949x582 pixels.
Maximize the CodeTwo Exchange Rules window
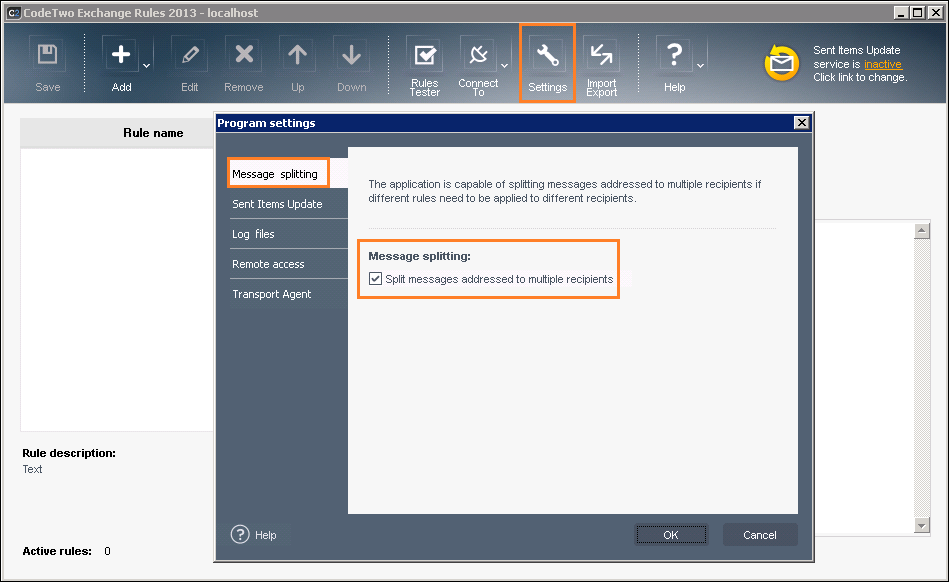click(918, 13)
